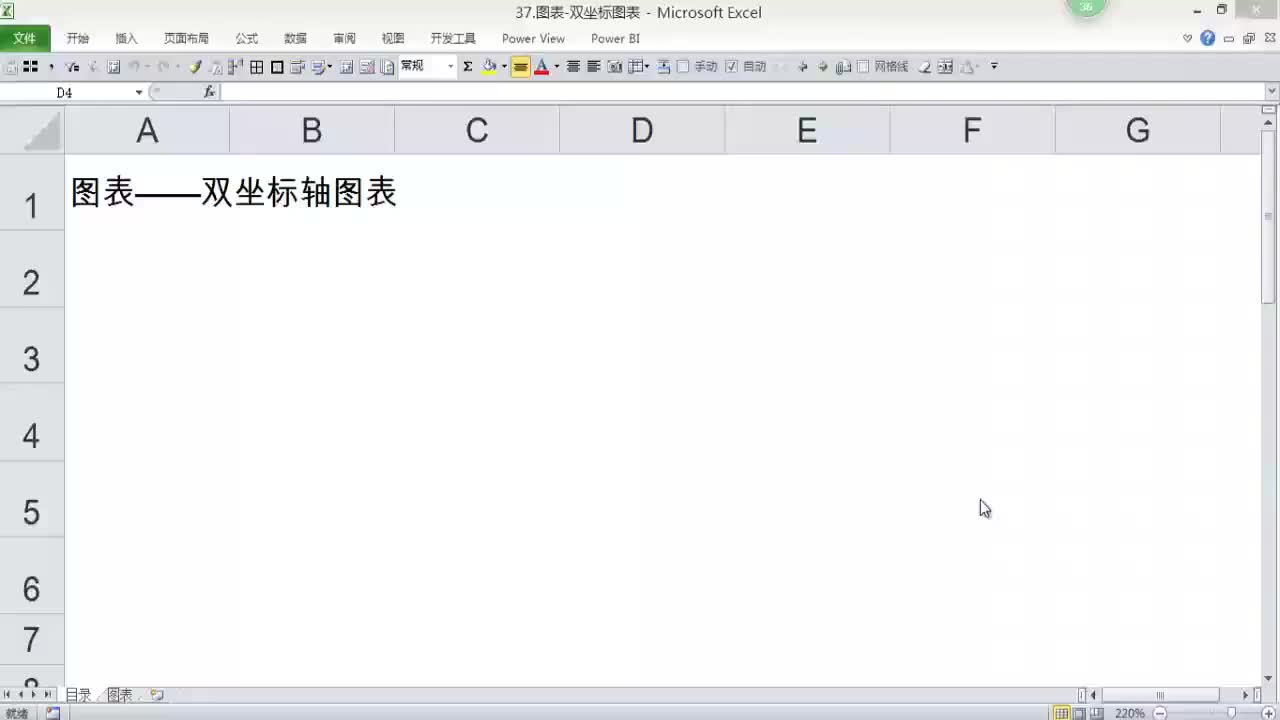Open the quick access toolbar customize arrow
Image resolution: width=1280 pixels, height=720 pixels.
994,66
